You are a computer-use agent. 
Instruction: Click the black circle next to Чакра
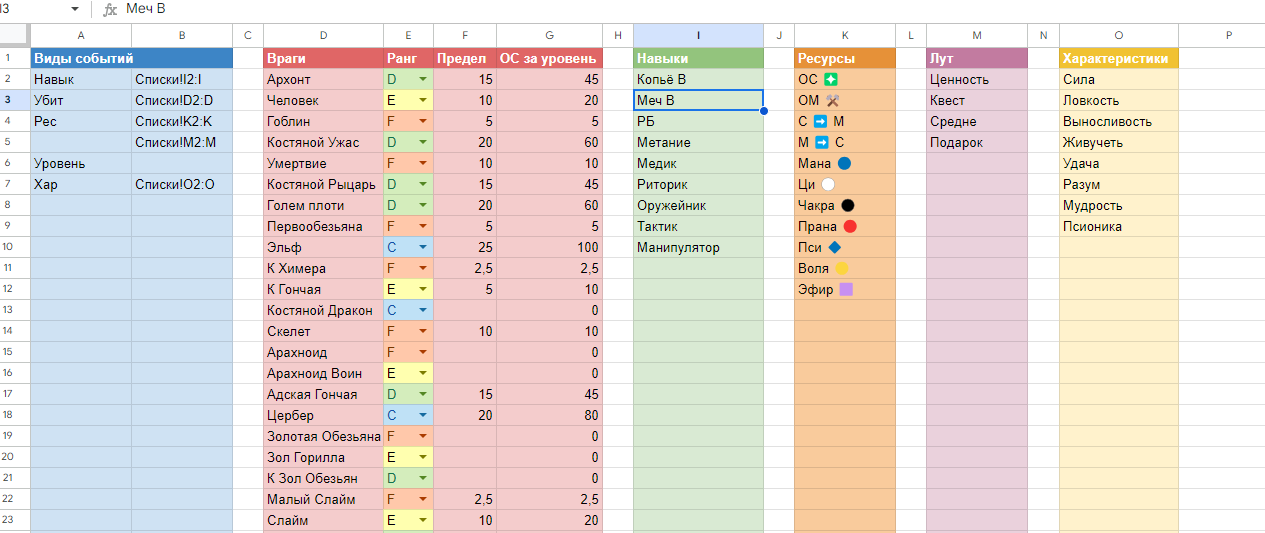click(848, 205)
